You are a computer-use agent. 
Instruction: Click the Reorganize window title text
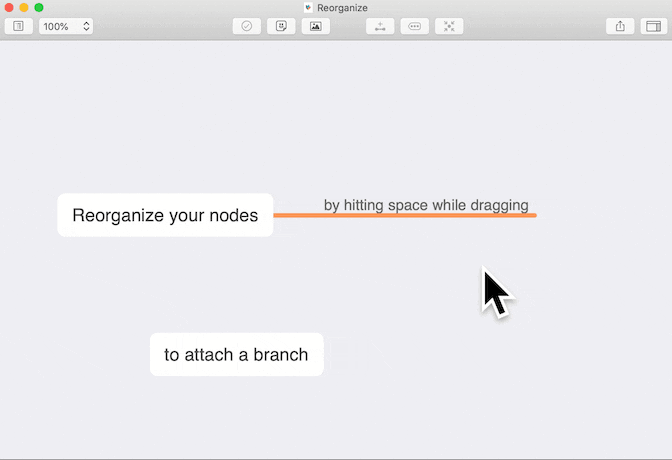tap(342, 8)
